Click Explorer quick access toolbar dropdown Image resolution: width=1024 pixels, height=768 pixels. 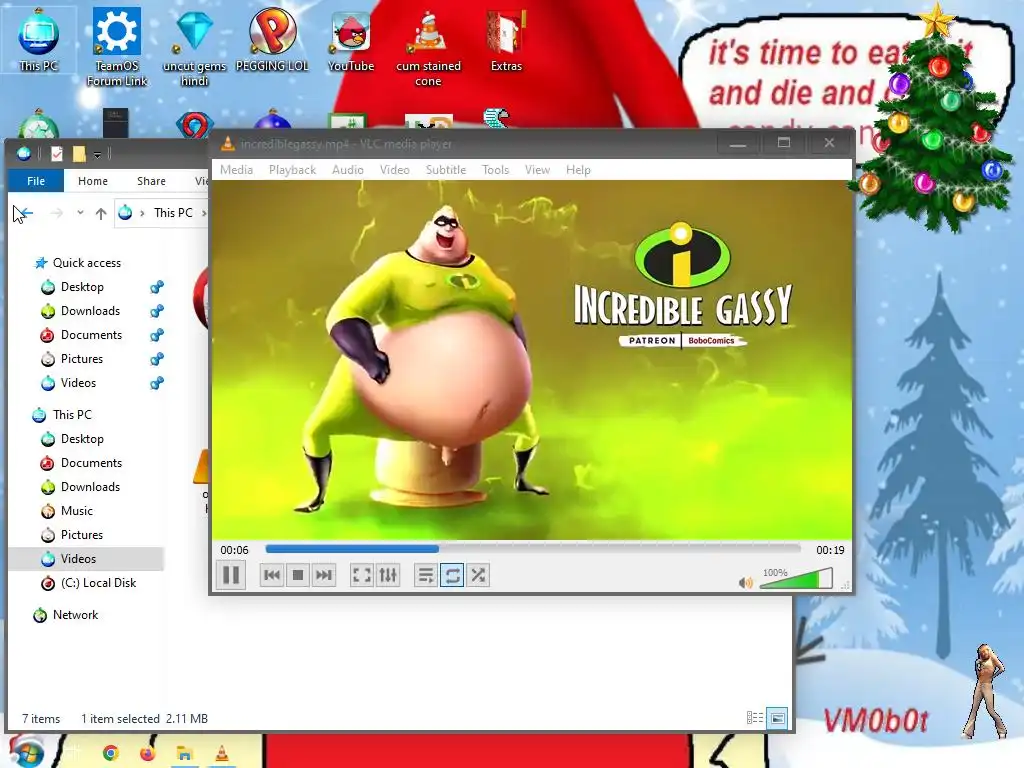tap(97, 154)
